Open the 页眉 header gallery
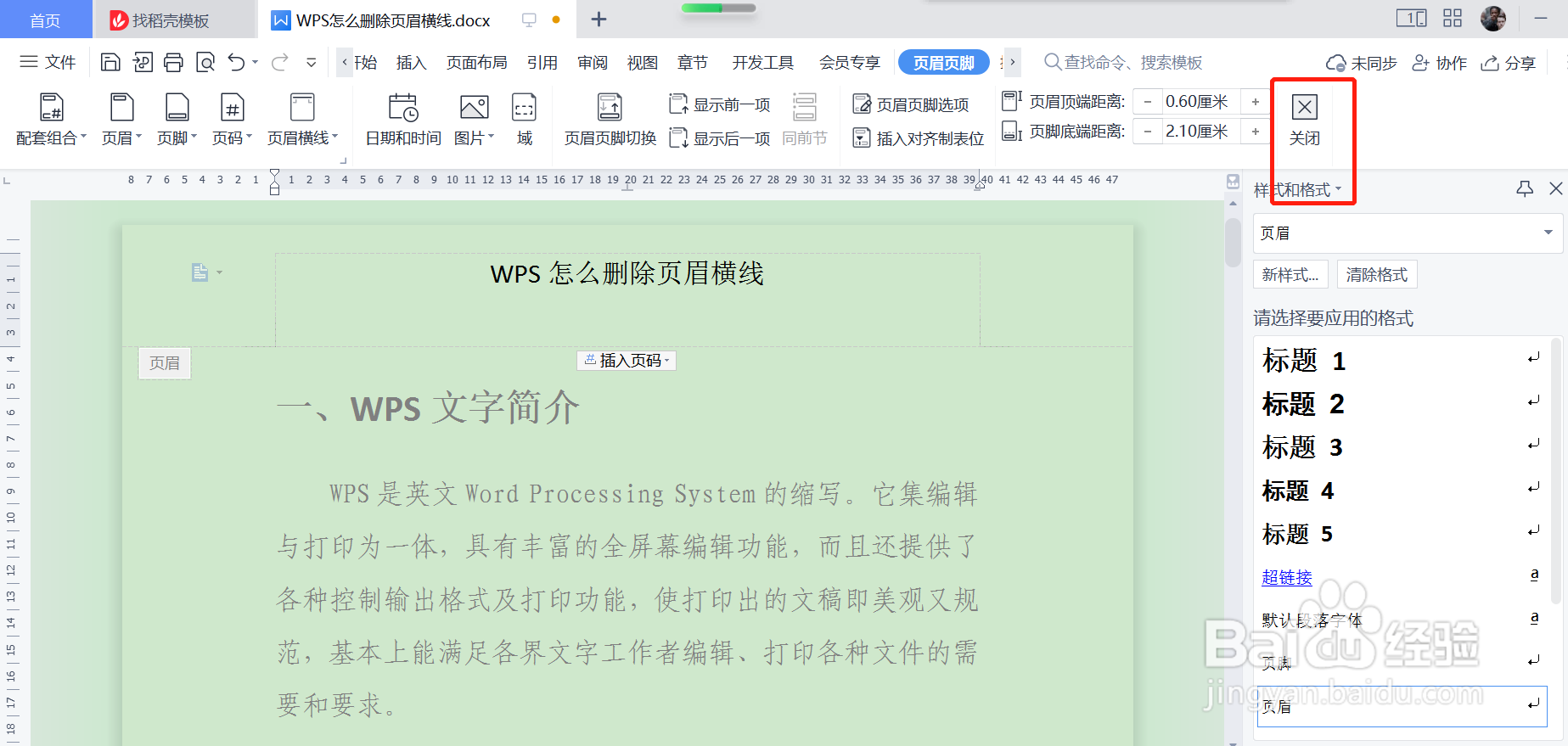Viewport: 1568px width, 746px height. pos(121,120)
